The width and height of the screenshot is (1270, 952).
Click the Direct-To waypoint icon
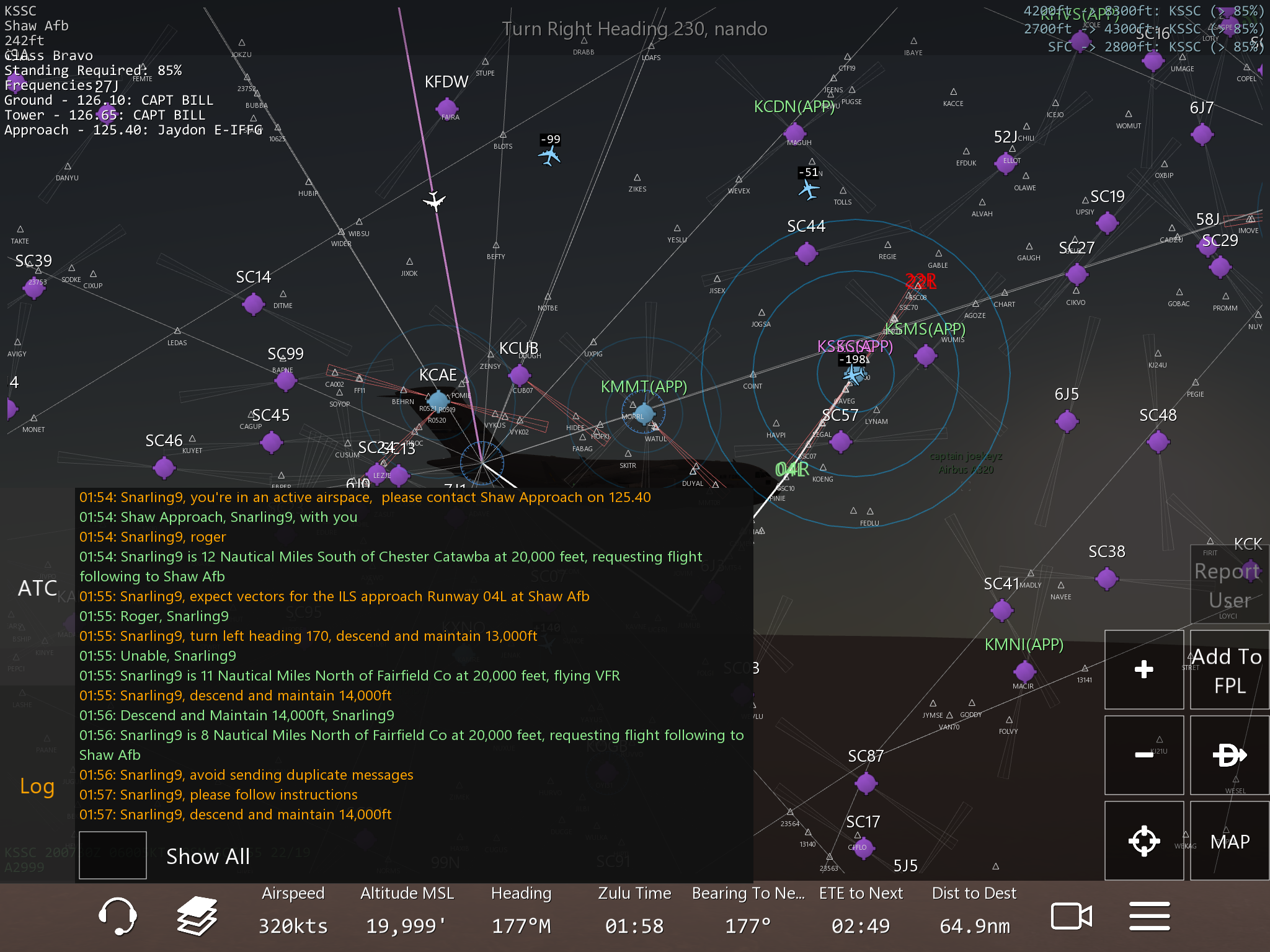[x=1229, y=754]
